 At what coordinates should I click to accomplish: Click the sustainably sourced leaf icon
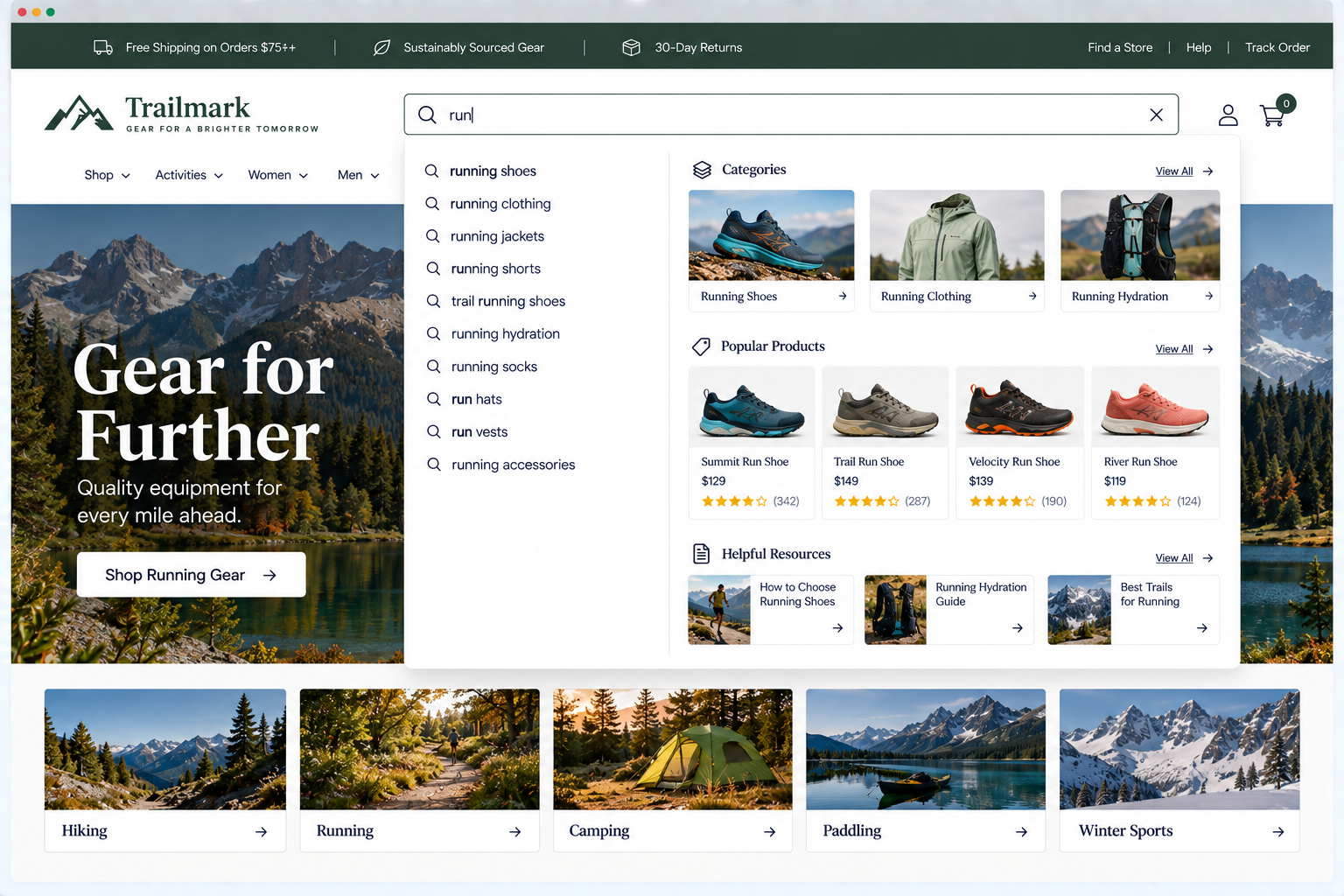coord(382,47)
